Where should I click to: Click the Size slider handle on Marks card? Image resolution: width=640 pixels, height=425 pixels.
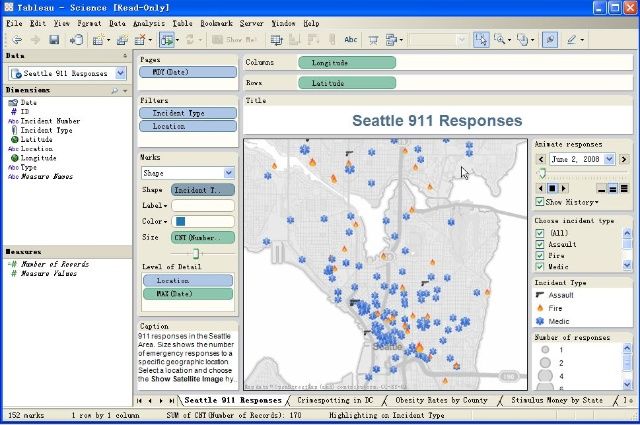click(196, 254)
